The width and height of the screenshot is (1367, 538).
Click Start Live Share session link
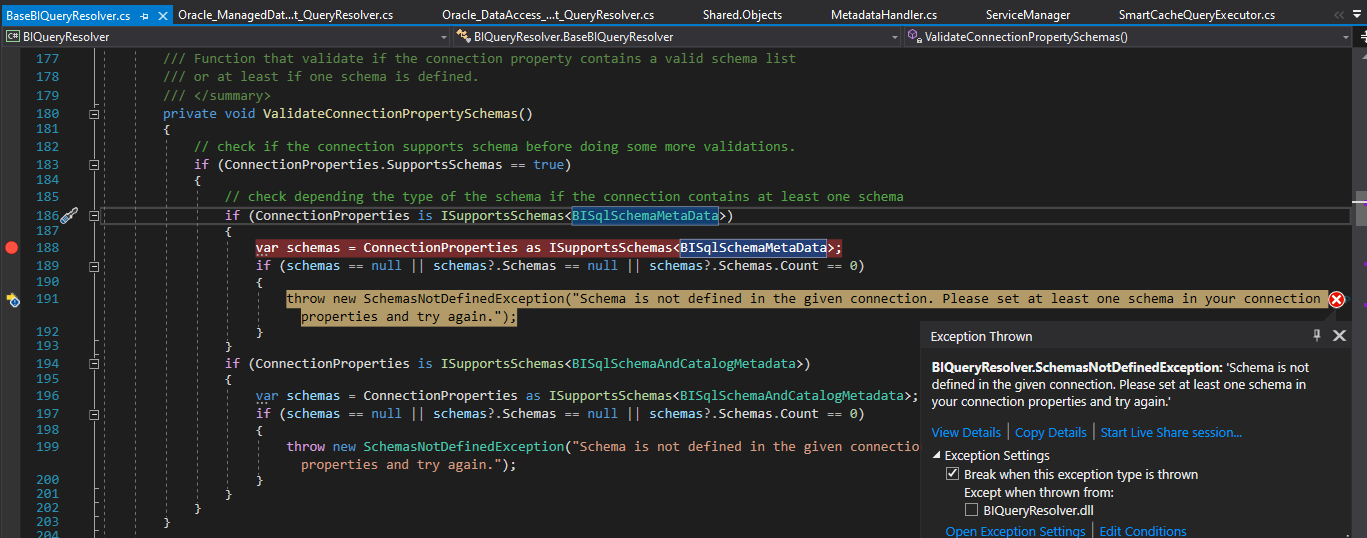pos(1171,433)
